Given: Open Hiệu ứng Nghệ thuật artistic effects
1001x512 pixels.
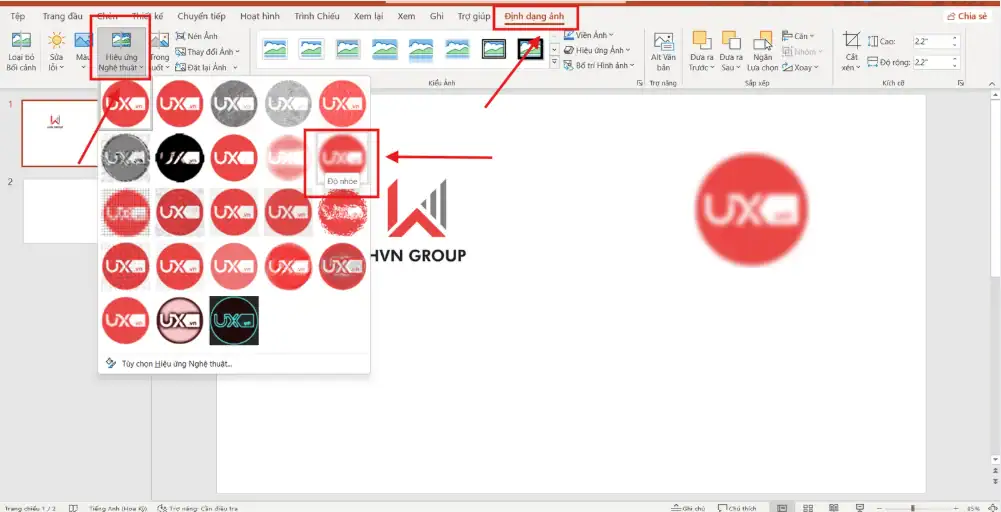Looking at the screenshot, I should tap(121, 52).
